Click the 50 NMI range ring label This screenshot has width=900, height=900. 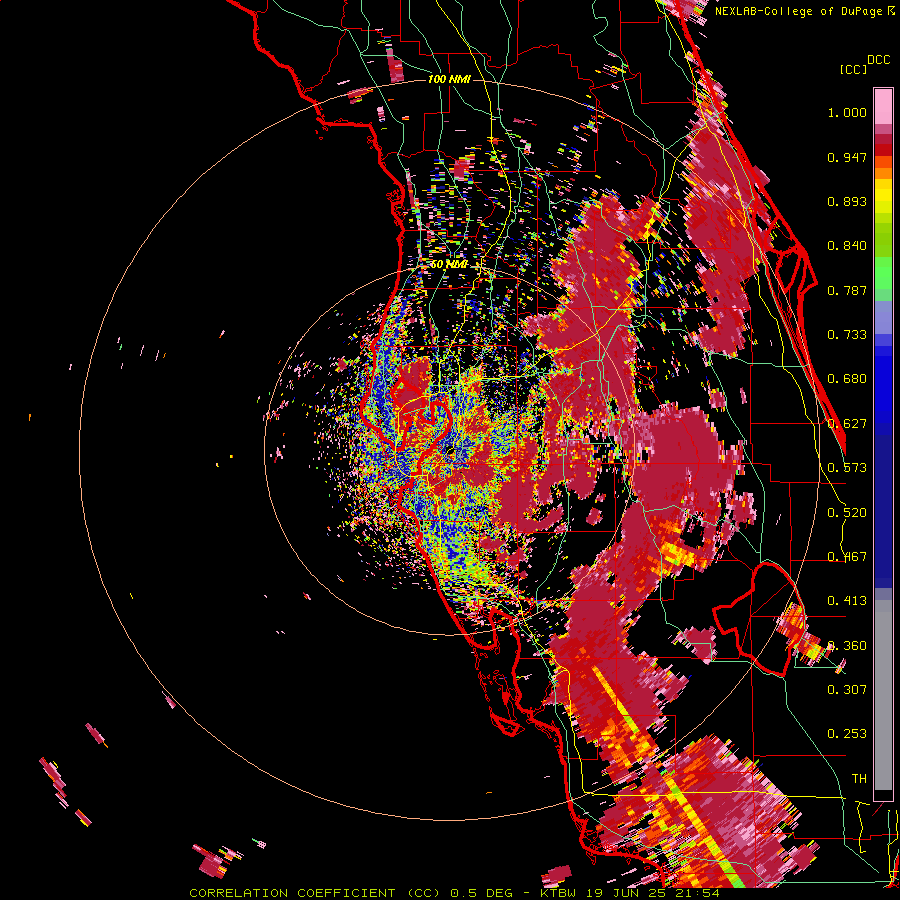(x=449, y=265)
